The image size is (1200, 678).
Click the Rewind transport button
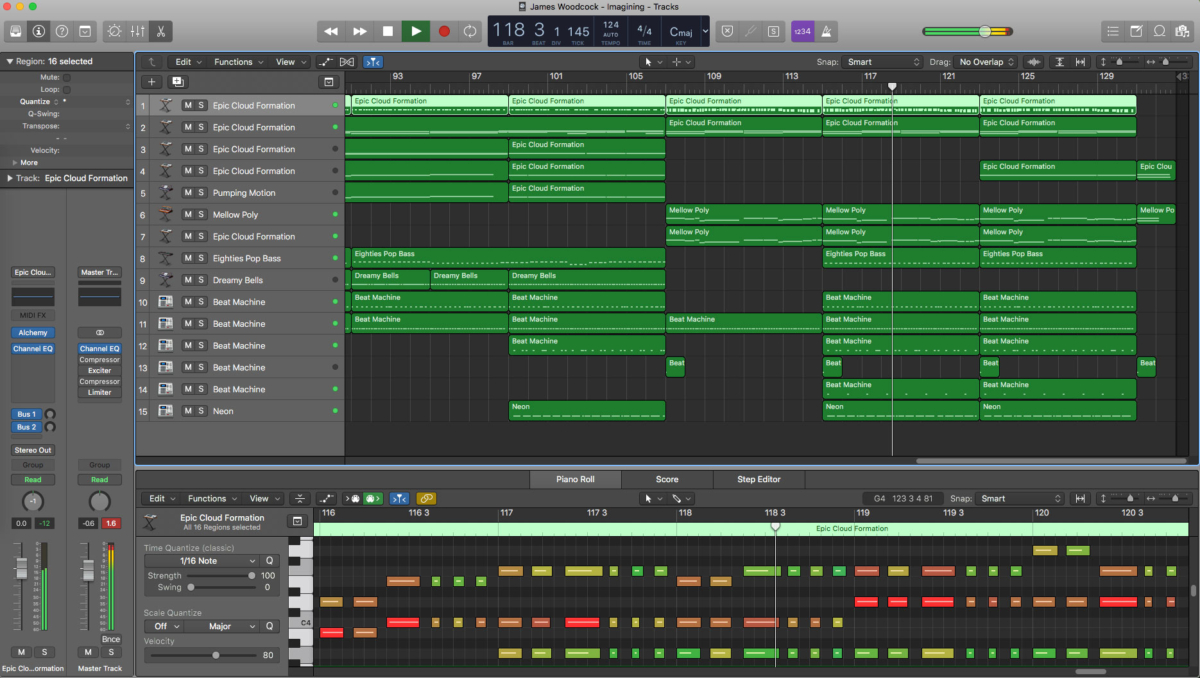coord(331,31)
